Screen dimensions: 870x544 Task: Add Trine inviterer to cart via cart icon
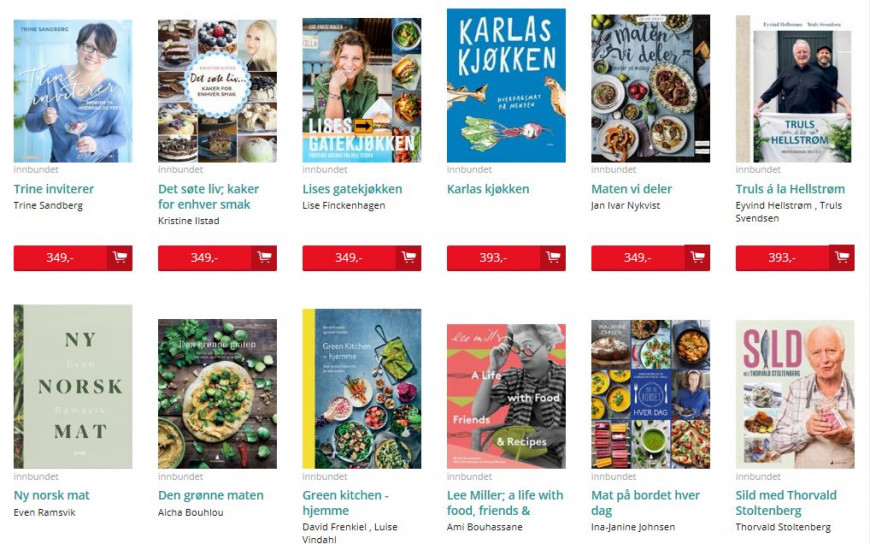(119, 258)
